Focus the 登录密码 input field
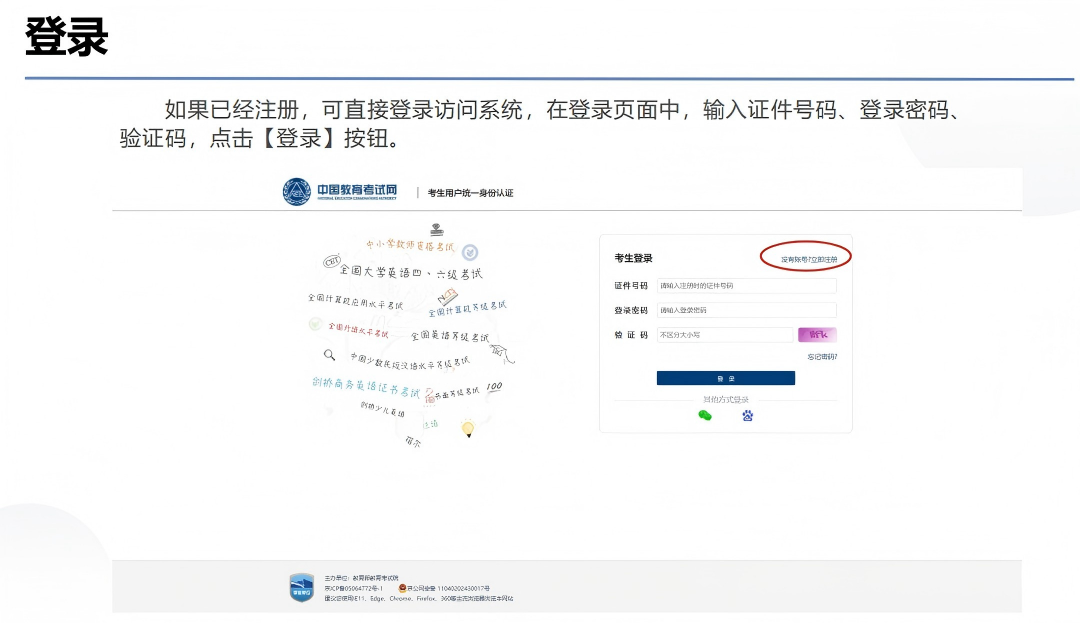The image size is (1080, 623). (746, 311)
